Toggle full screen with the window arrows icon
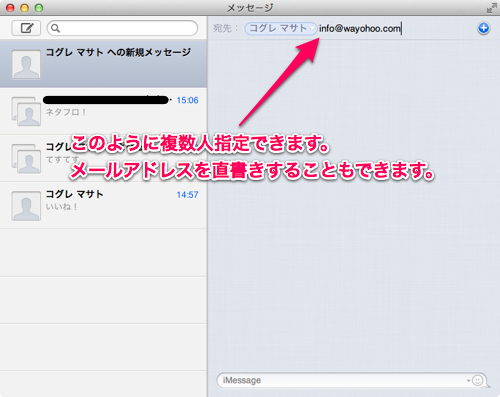500x397 pixels. [x=491, y=8]
